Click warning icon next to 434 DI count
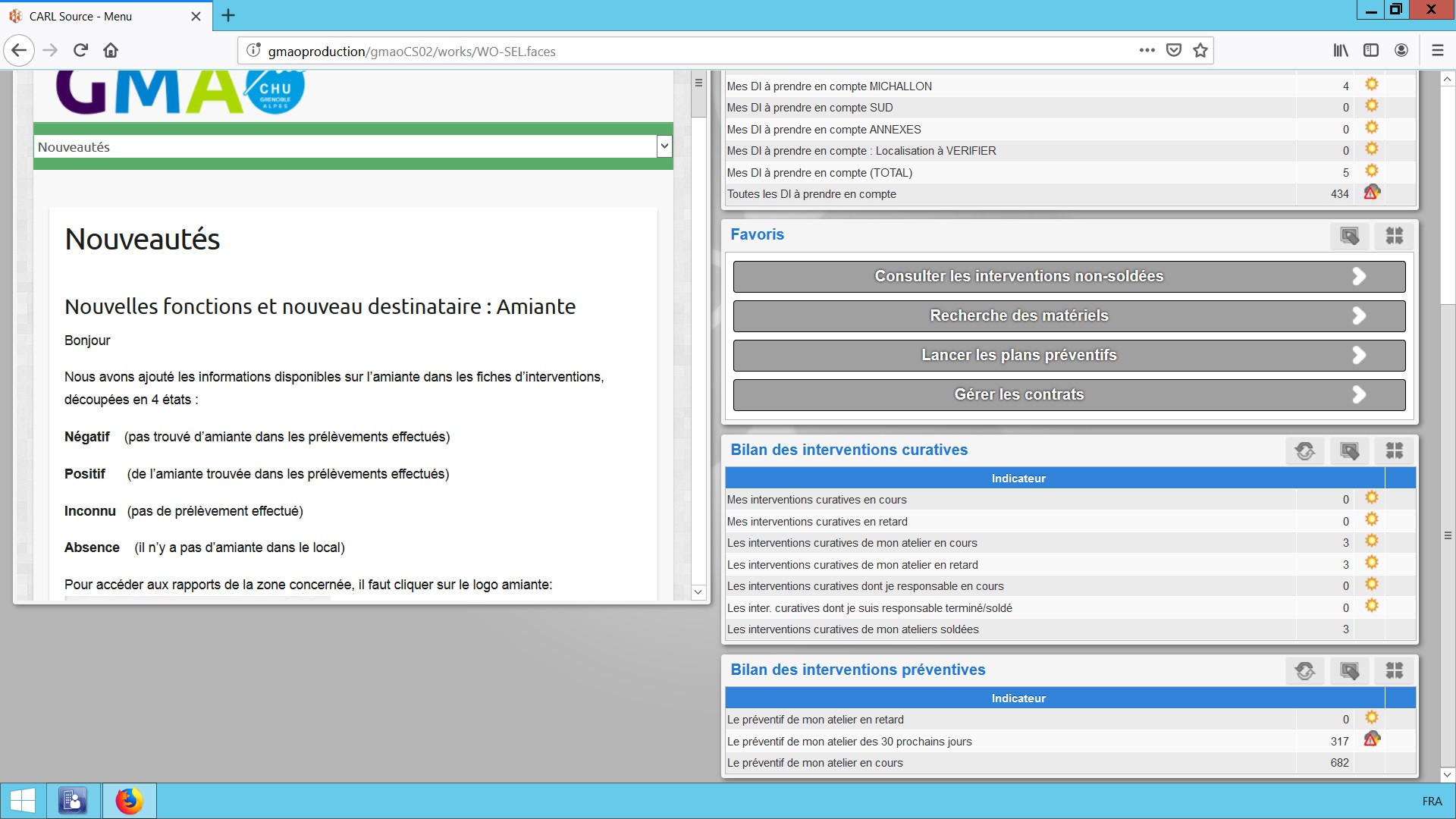 click(1371, 193)
